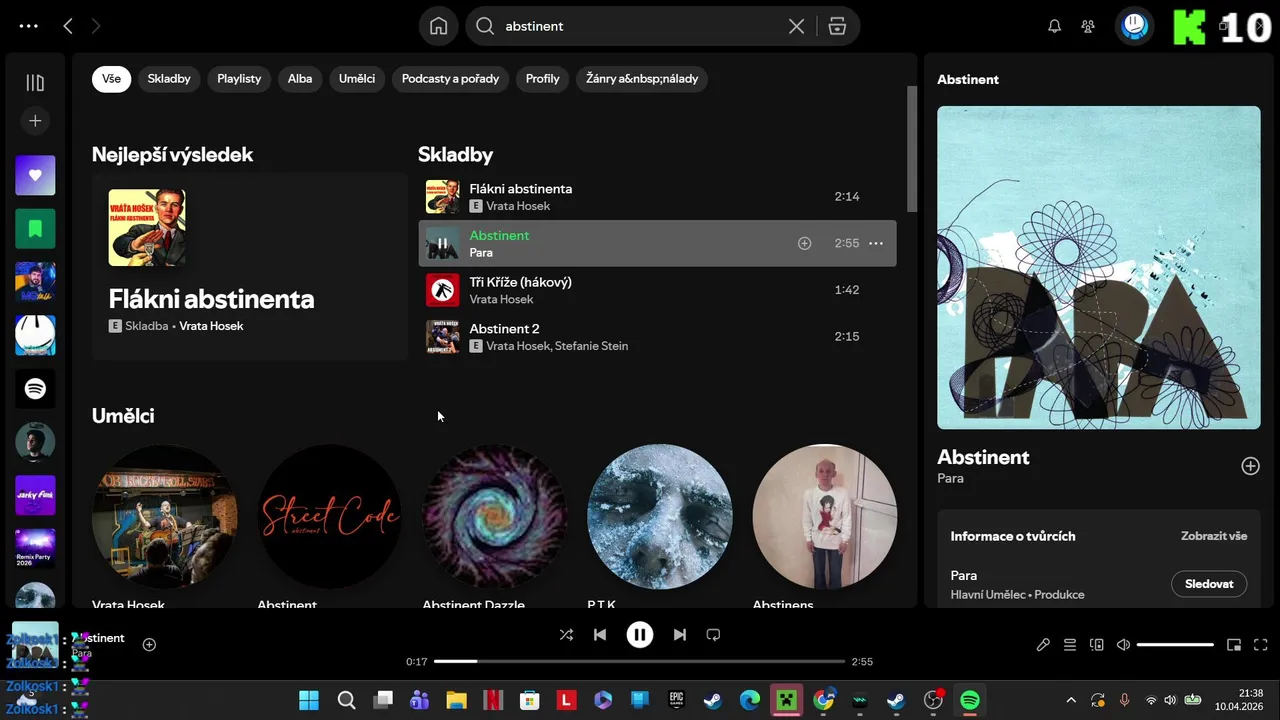Open Netflix from the taskbar
This screenshot has height=720, width=1280.
tap(492, 700)
